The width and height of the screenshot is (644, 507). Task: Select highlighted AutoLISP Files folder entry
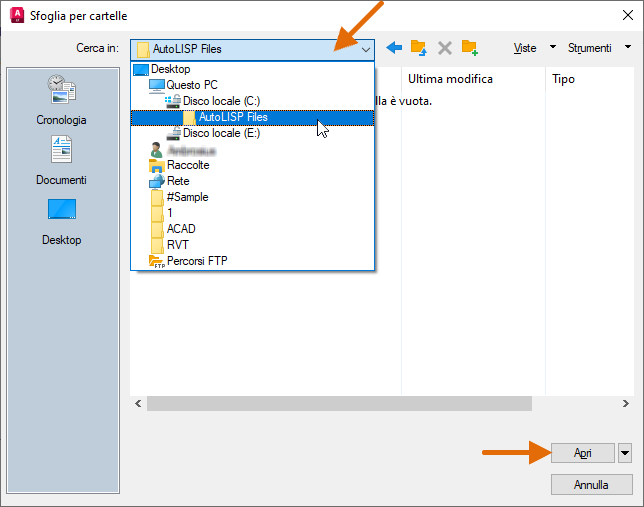[x=253, y=118]
